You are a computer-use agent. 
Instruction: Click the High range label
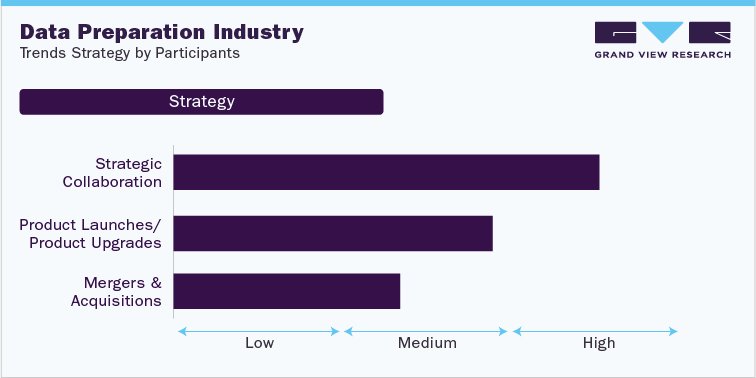tap(599, 343)
